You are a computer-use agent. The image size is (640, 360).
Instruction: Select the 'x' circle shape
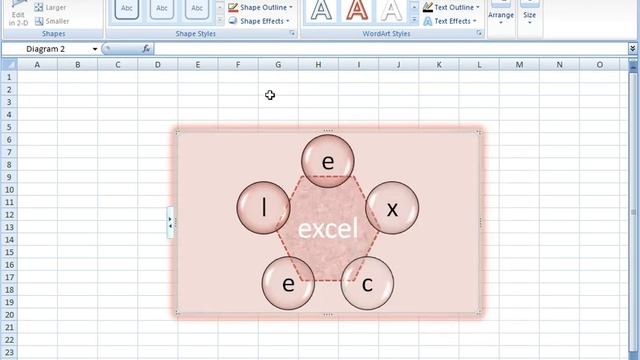tap(392, 208)
